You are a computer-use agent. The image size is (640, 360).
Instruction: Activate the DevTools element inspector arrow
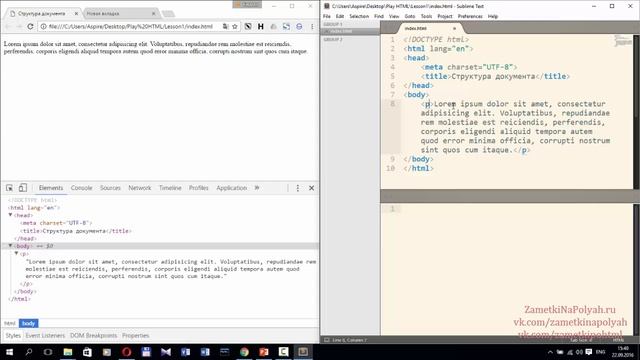click(9, 188)
